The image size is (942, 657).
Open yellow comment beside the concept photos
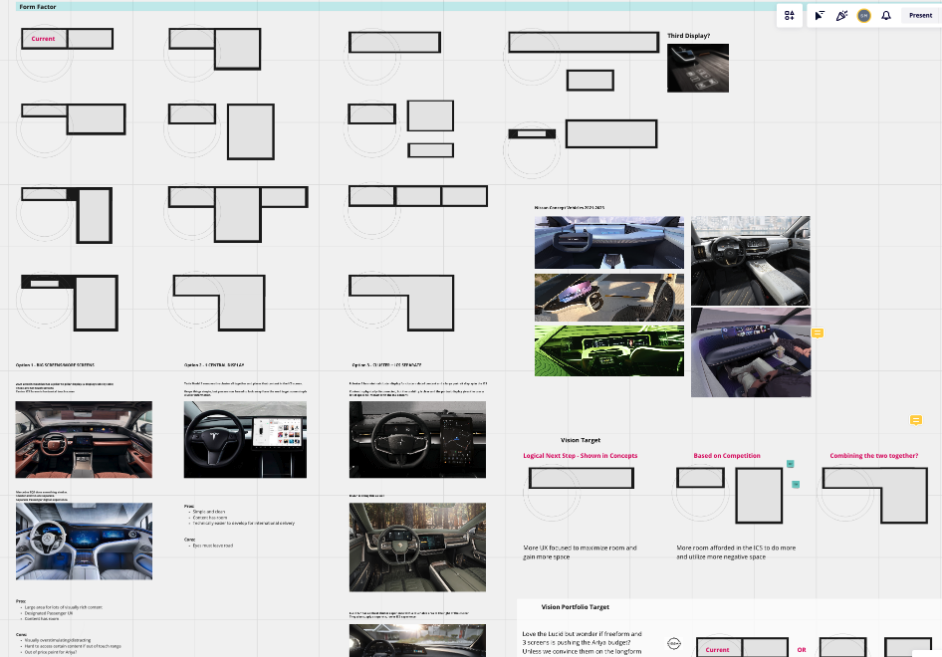click(x=817, y=333)
